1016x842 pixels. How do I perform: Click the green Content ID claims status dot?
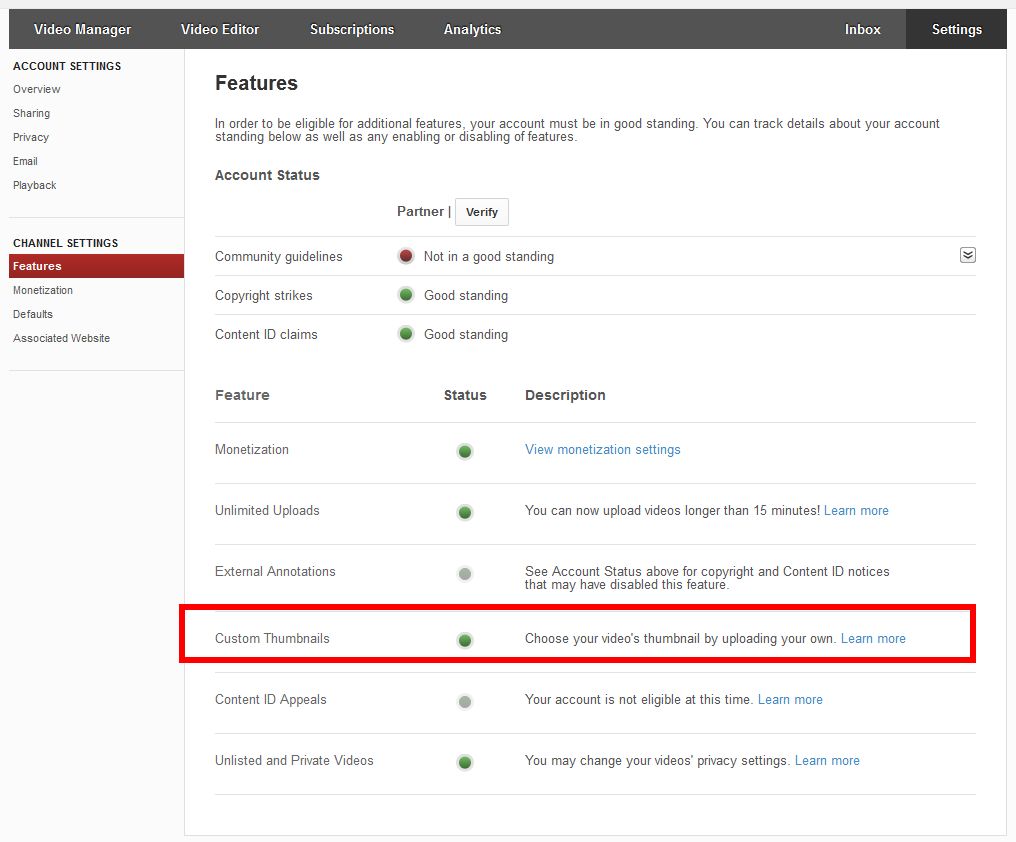(406, 334)
